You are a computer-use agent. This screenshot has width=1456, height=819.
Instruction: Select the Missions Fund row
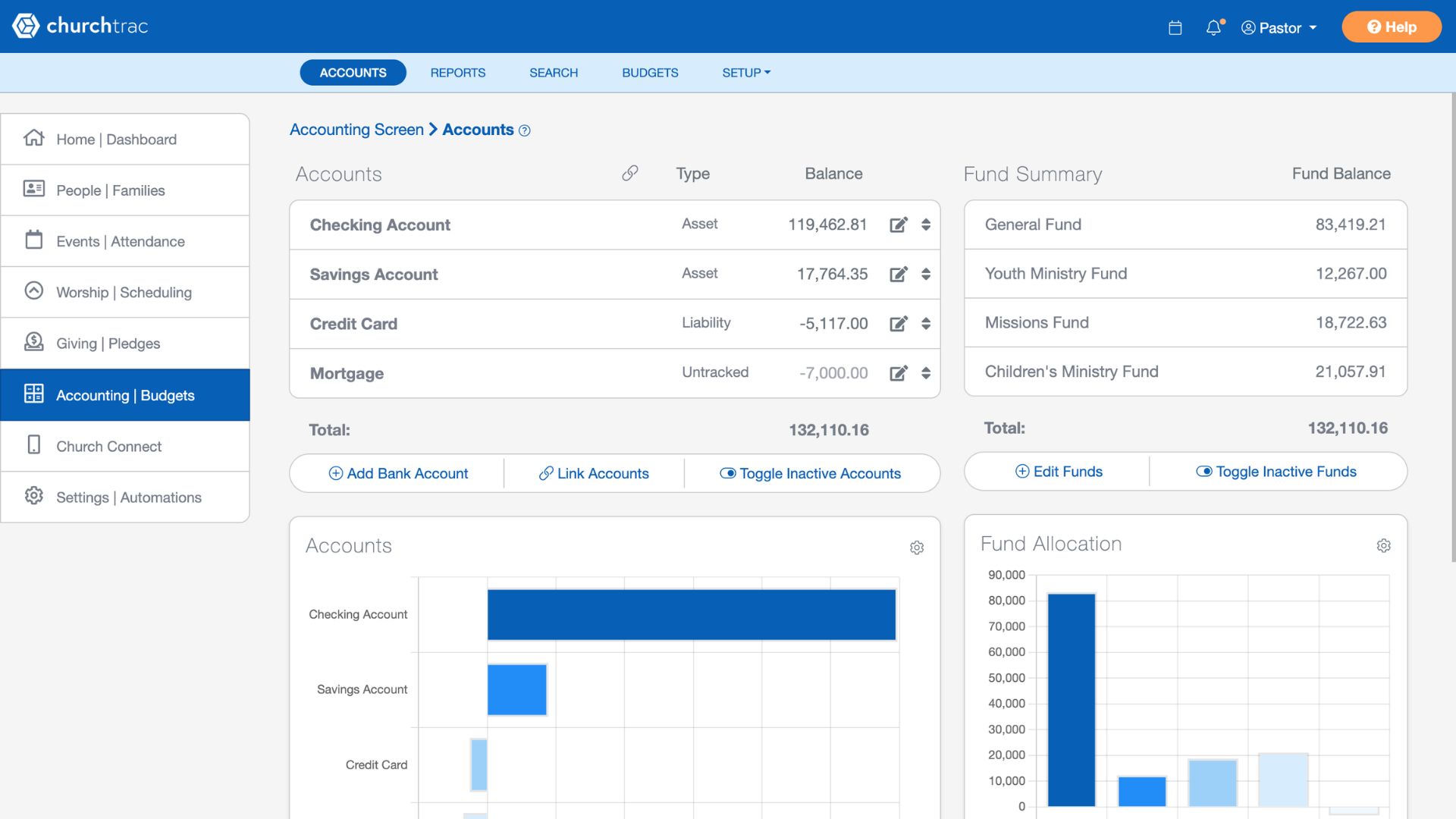tap(1185, 323)
